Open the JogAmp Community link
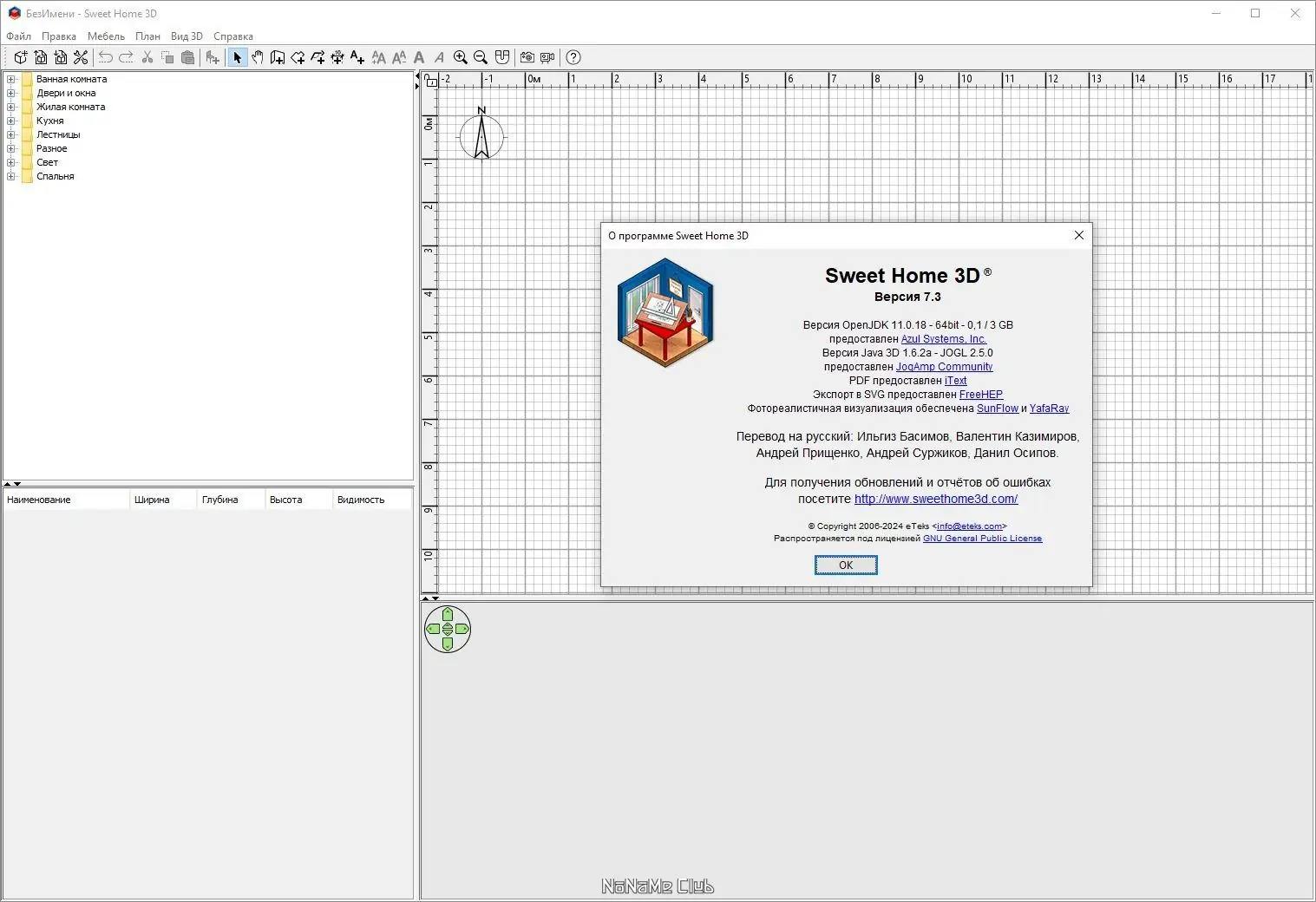1316x902 pixels. pyautogui.click(x=944, y=367)
